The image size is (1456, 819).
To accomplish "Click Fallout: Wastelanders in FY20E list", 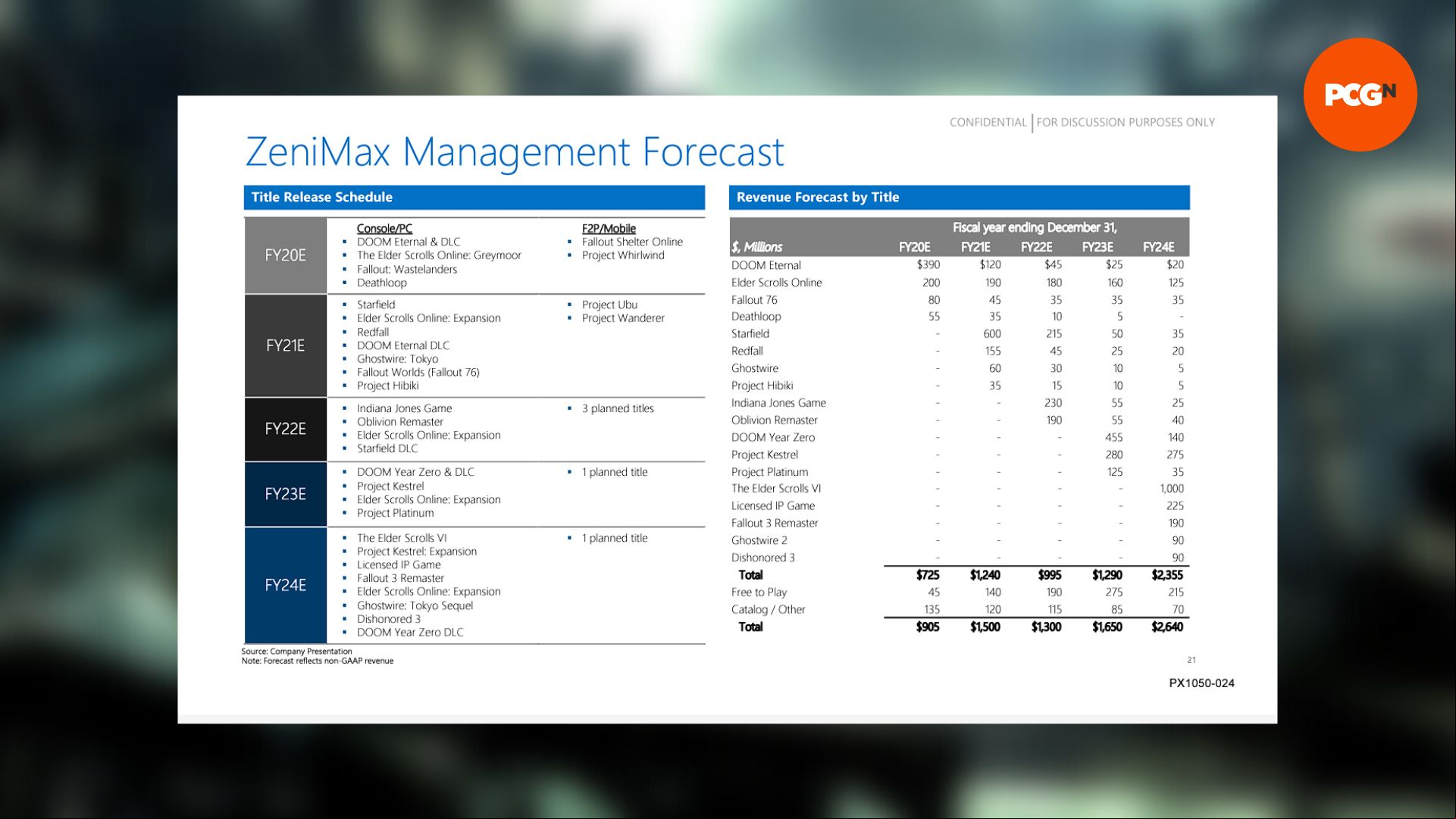I will (407, 269).
